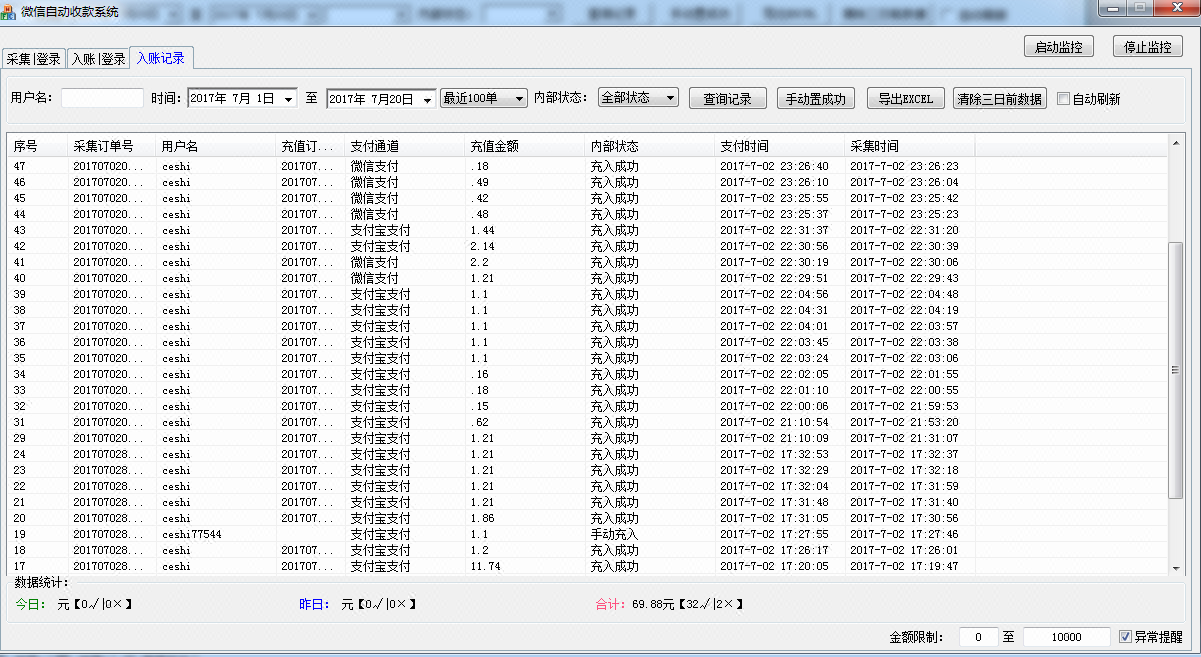
Task: Click the application icon in the title bar
Action: 8,10
